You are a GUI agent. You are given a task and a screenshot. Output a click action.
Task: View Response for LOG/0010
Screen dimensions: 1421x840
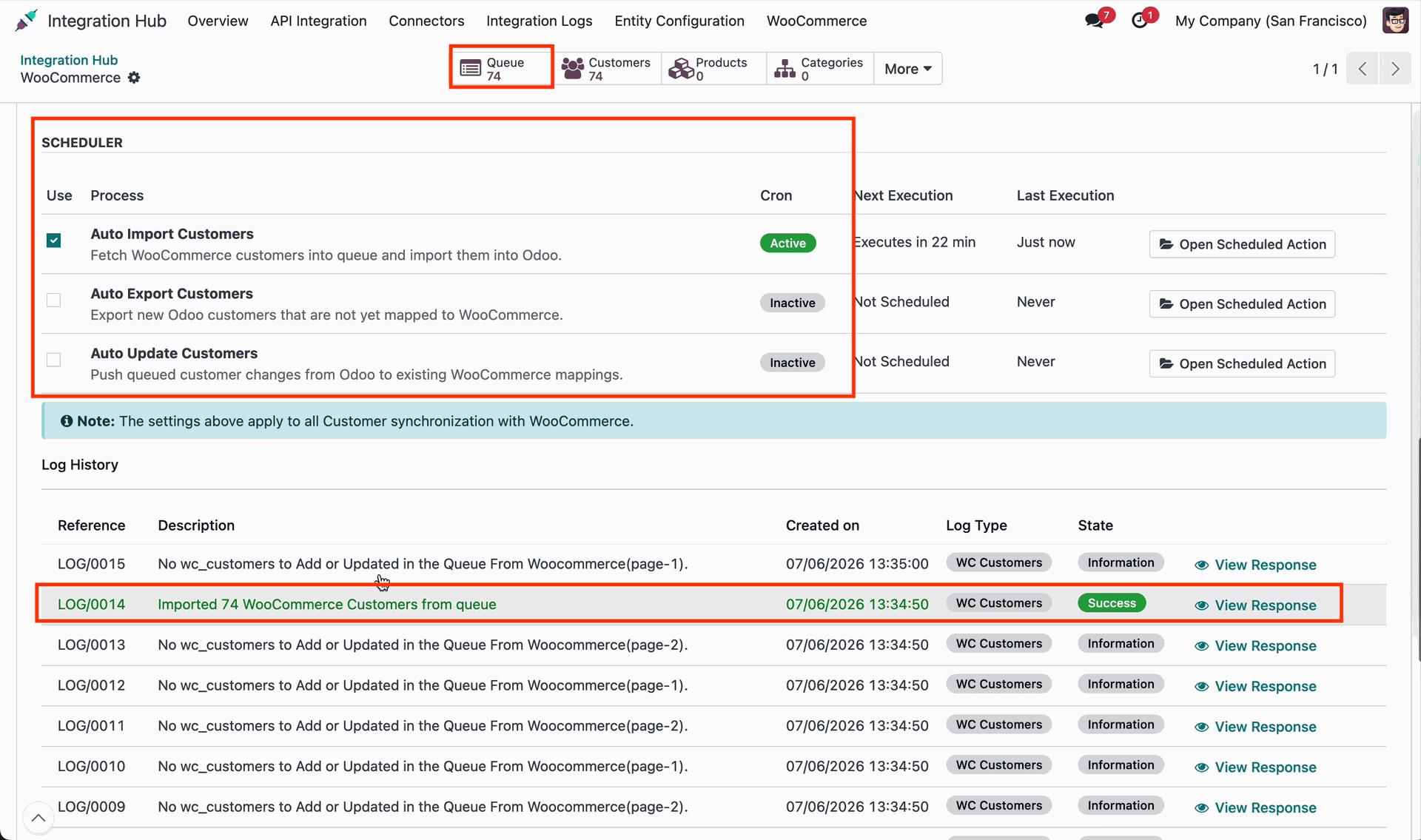tap(1255, 767)
